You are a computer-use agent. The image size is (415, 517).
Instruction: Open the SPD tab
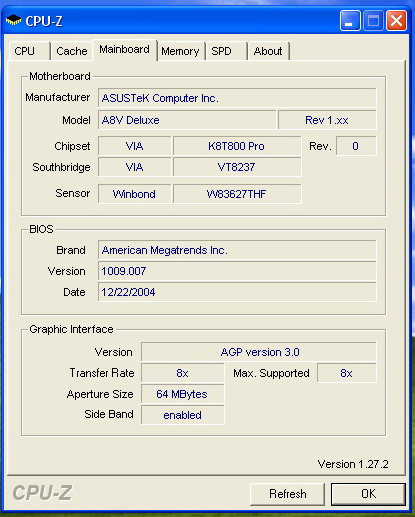[x=226, y=51]
